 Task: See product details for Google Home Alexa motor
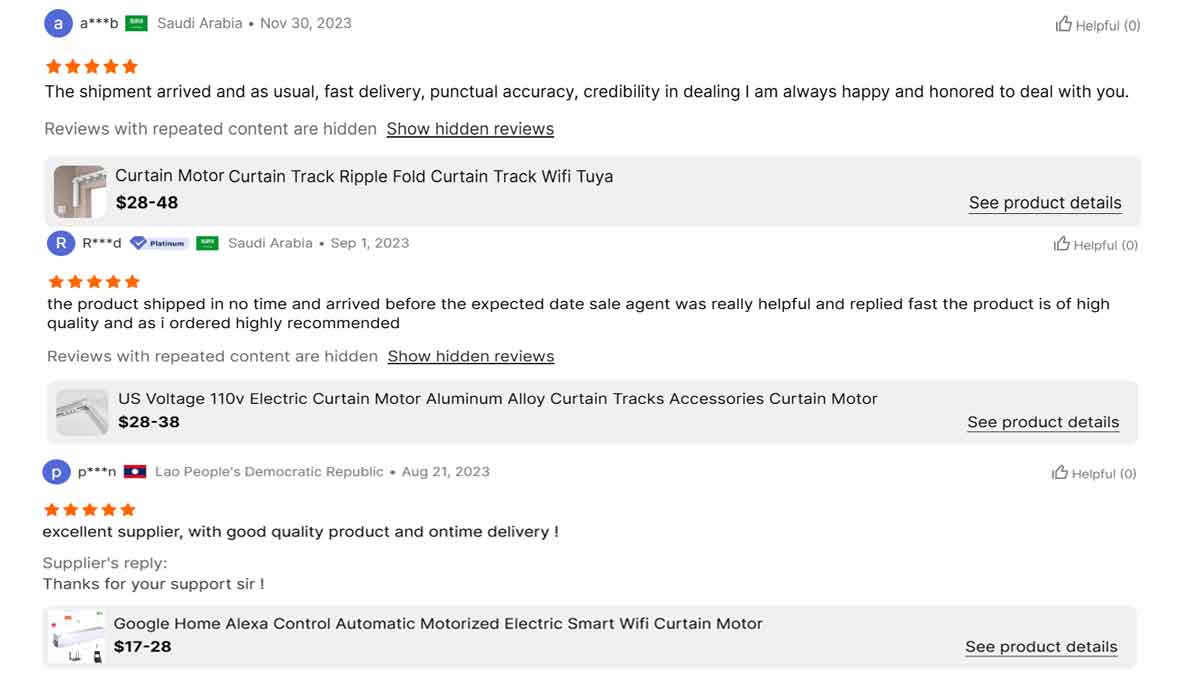[x=1041, y=647]
